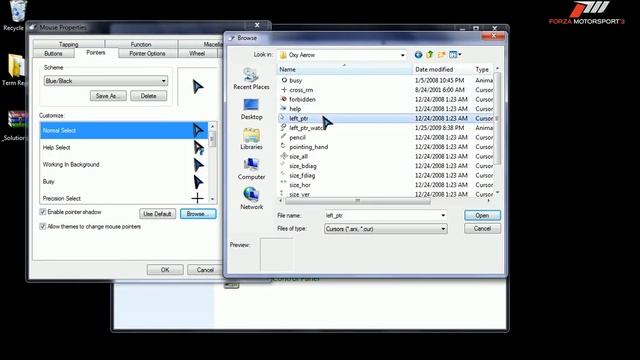The height and width of the screenshot is (360, 640).
Task: Click the file list horizontal scrollbar
Action: pyautogui.click(x=384, y=200)
